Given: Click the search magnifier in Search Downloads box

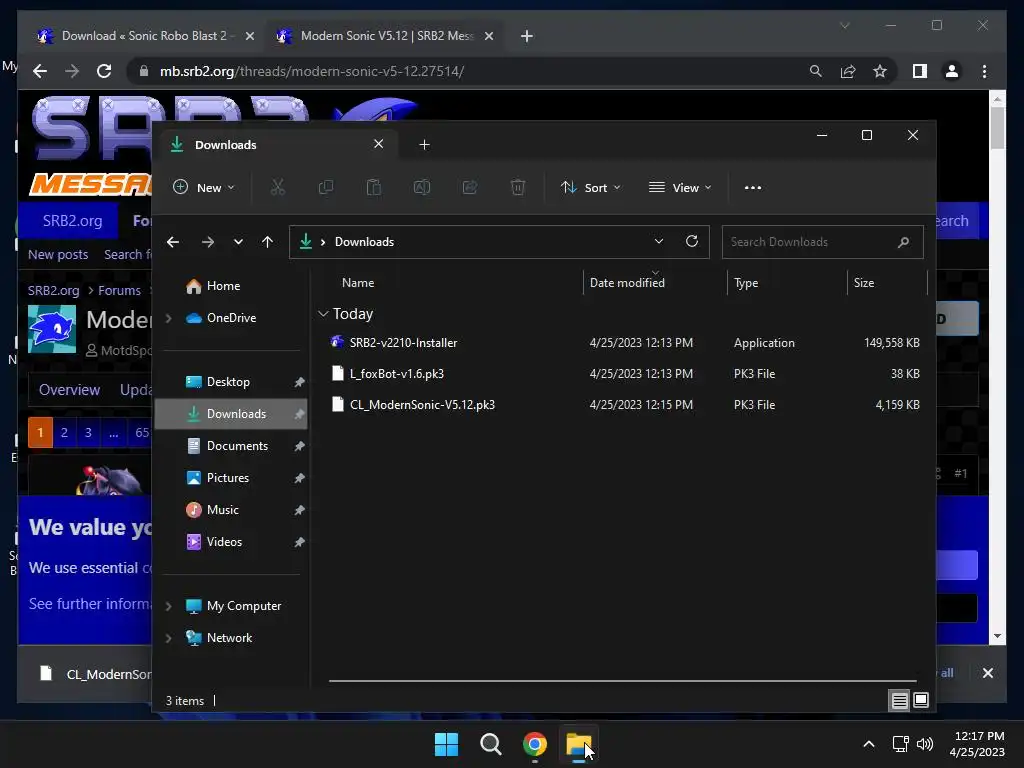Looking at the screenshot, I should 903,242.
